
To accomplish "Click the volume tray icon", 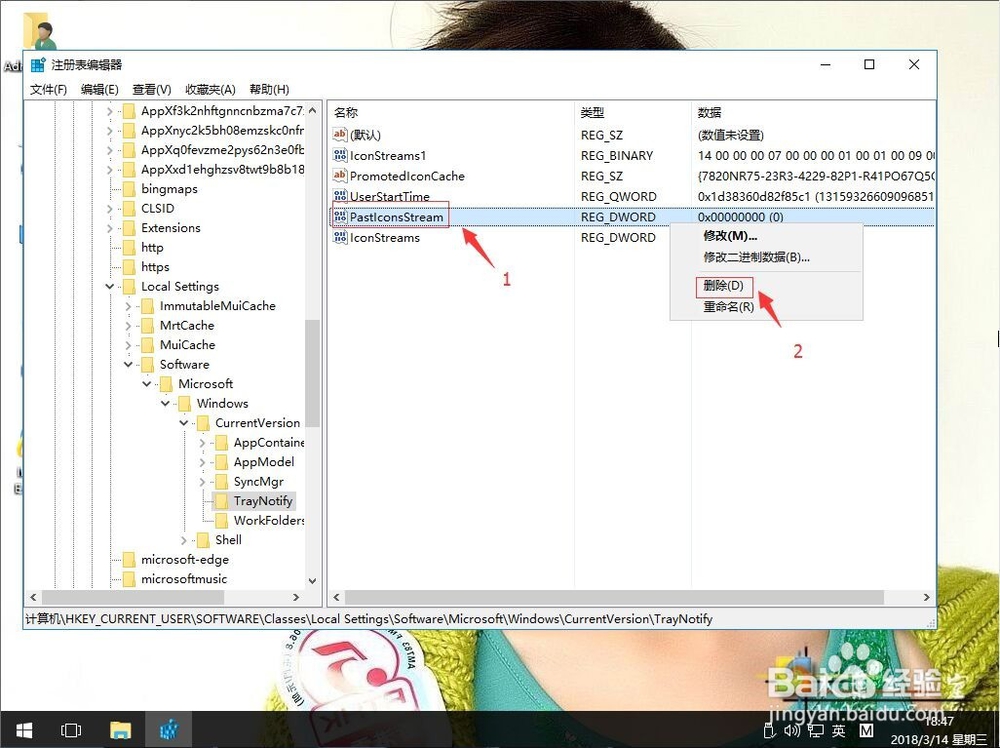I will [792, 730].
